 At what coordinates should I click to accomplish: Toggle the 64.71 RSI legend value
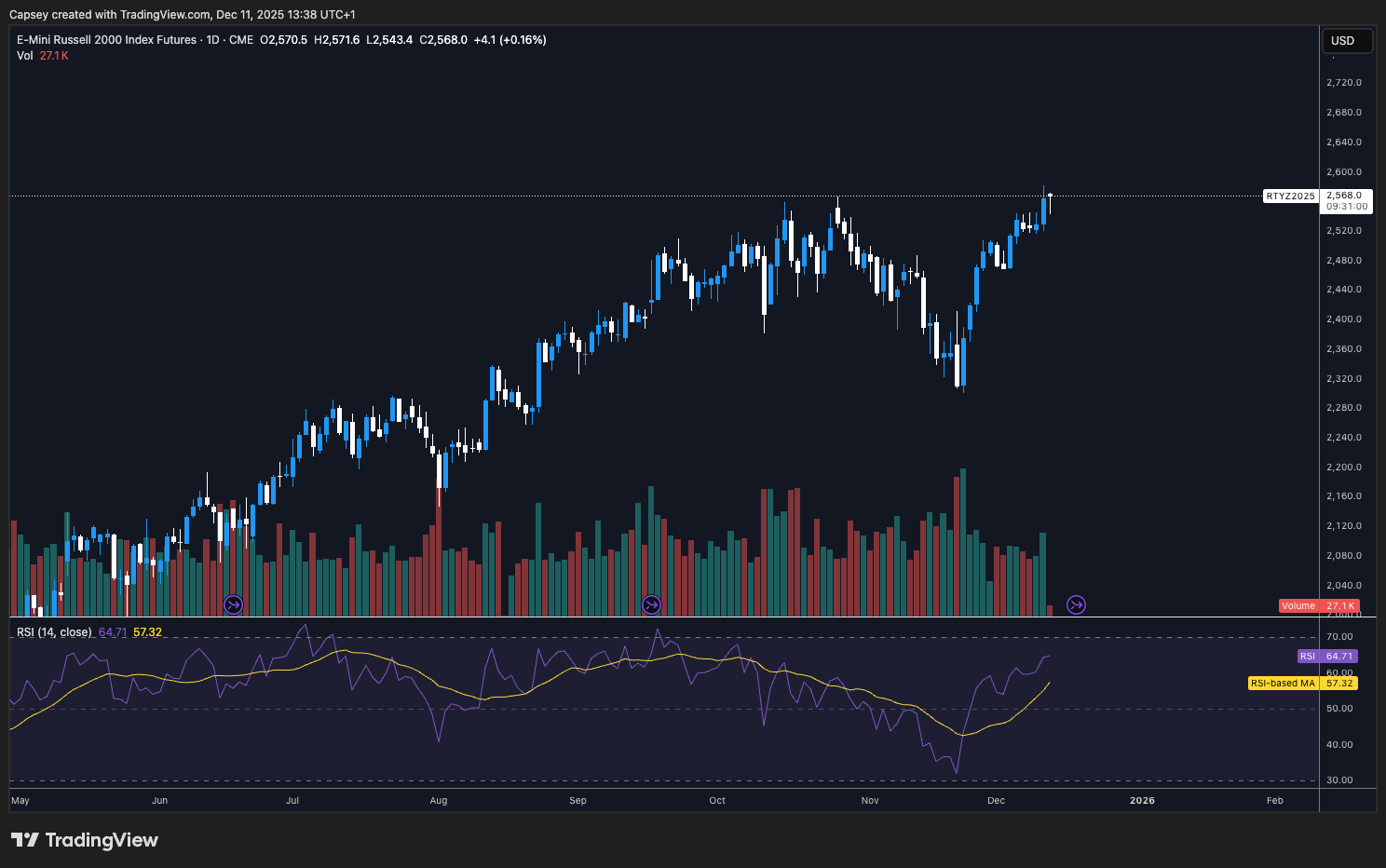click(x=114, y=631)
